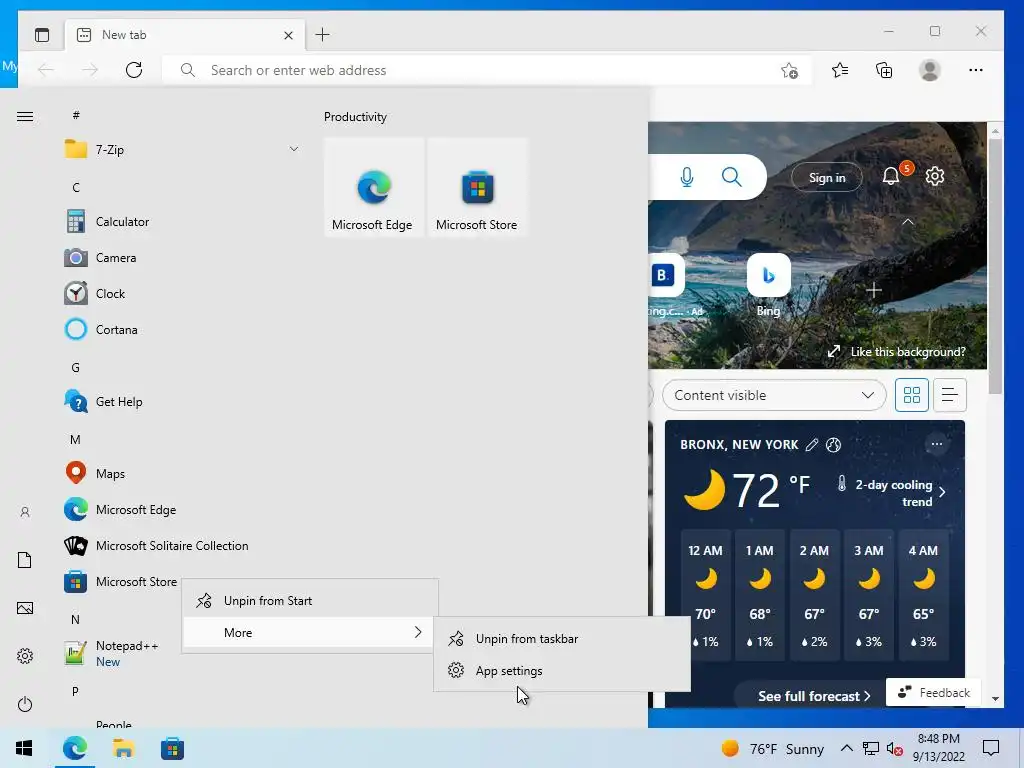Open Edge Settings and more menu
Screen dimensions: 1024x768
point(976,70)
